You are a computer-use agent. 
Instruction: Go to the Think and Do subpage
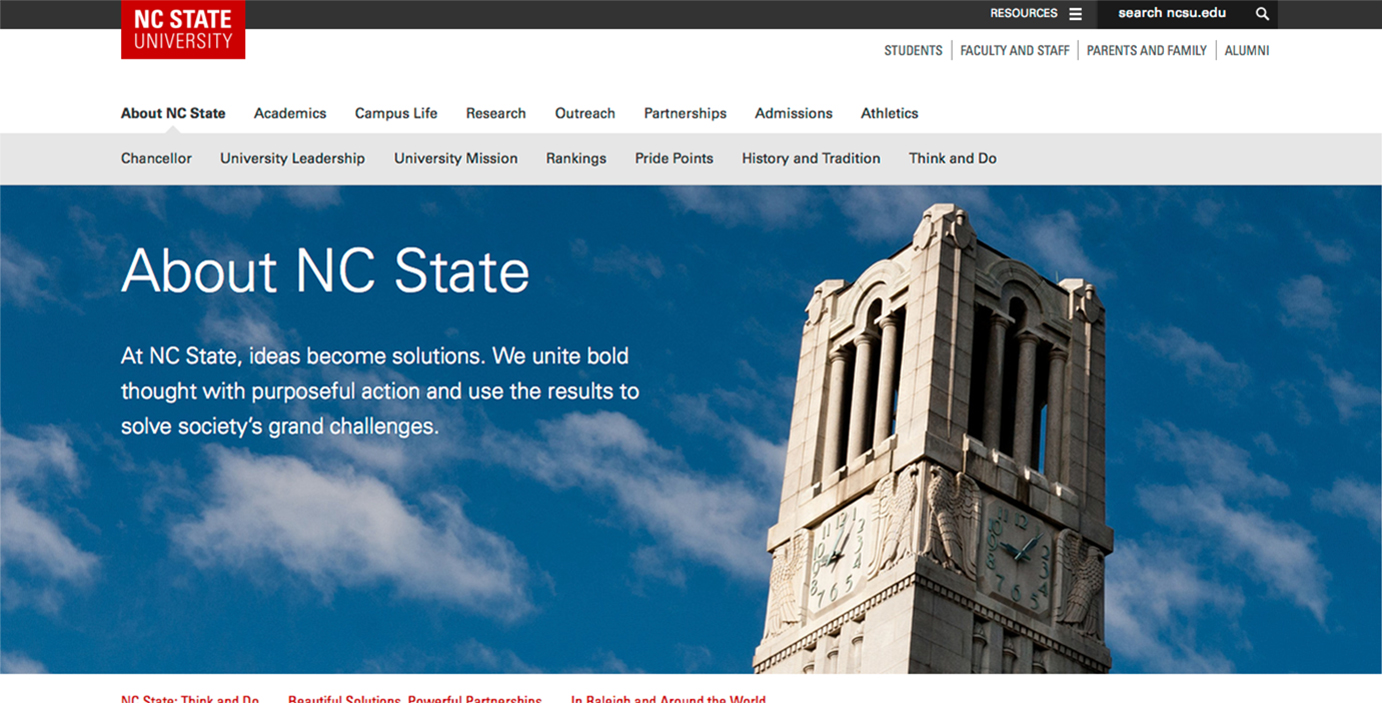(x=953, y=158)
